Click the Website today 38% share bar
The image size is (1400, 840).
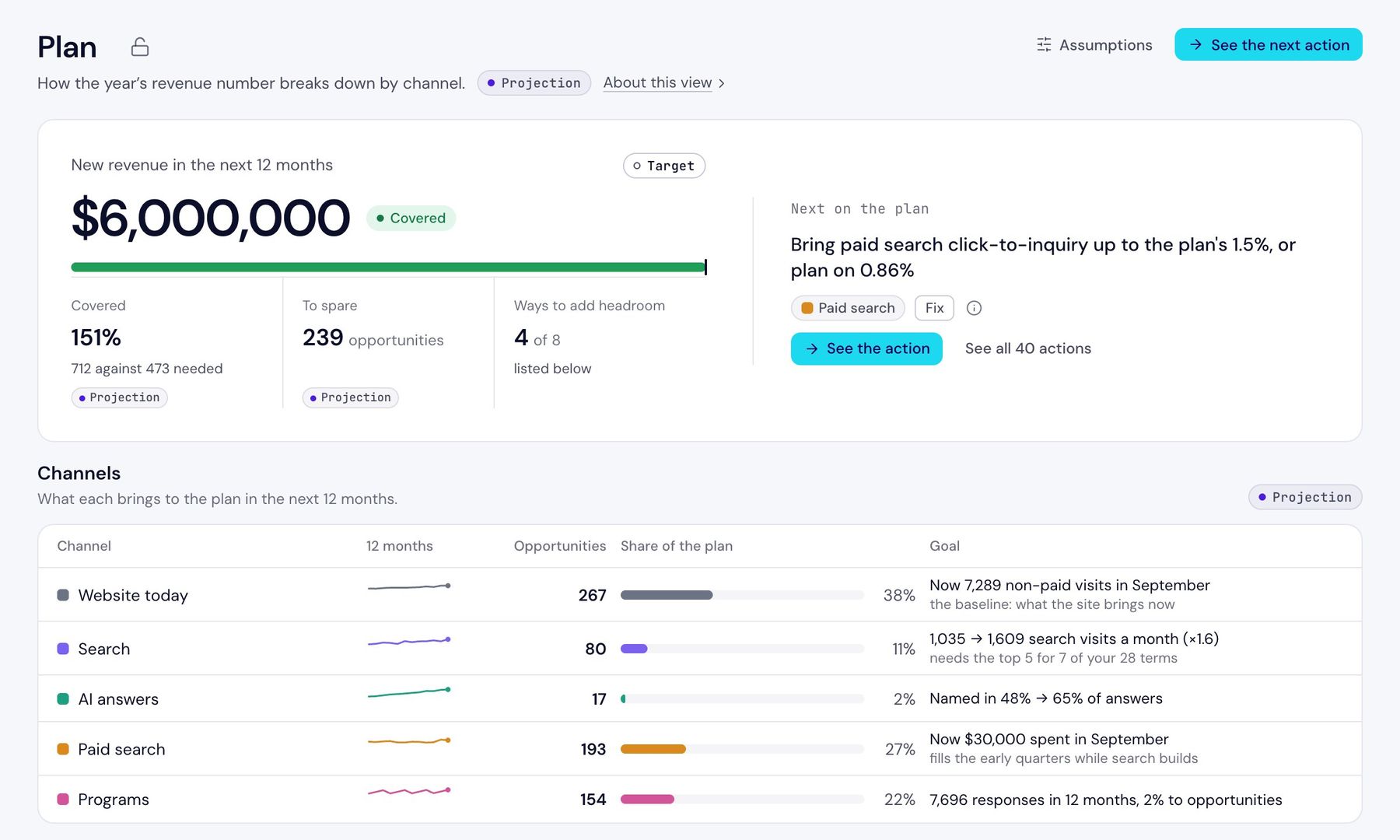click(x=742, y=595)
